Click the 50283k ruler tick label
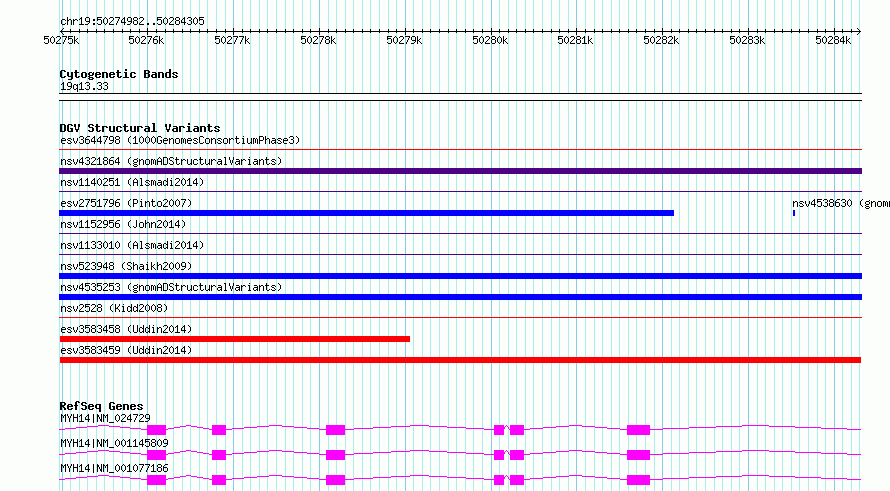This screenshot has width=890, height=491. (x=748, y=40)
